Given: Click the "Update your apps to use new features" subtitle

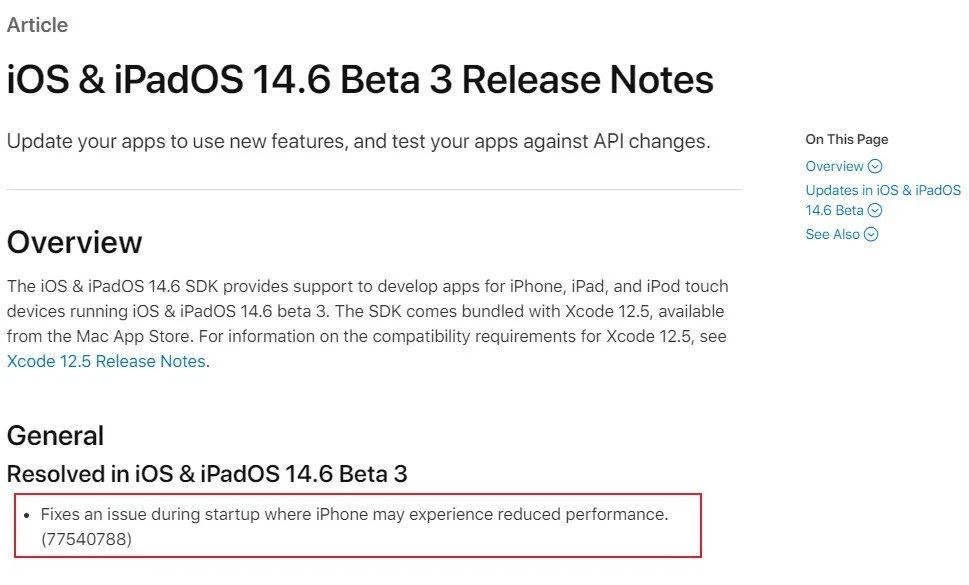Looking at the screenshot, I should pyautogui.click(x=358, y=141).
